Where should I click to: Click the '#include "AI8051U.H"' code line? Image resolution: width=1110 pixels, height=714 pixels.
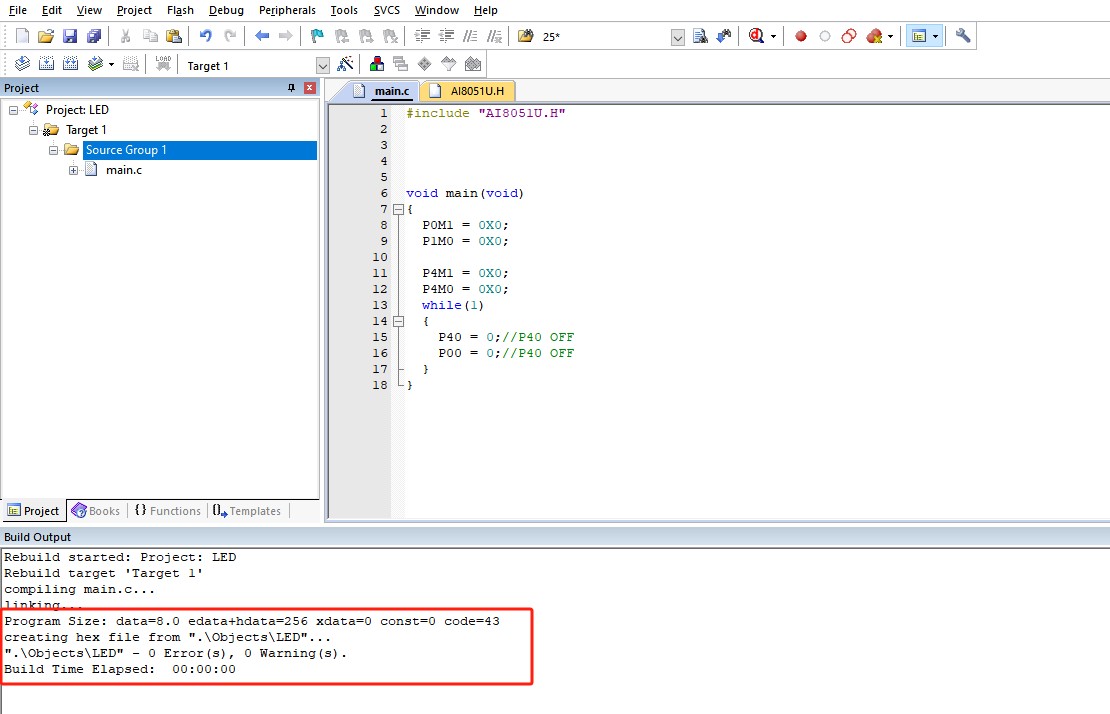point(486,113)
